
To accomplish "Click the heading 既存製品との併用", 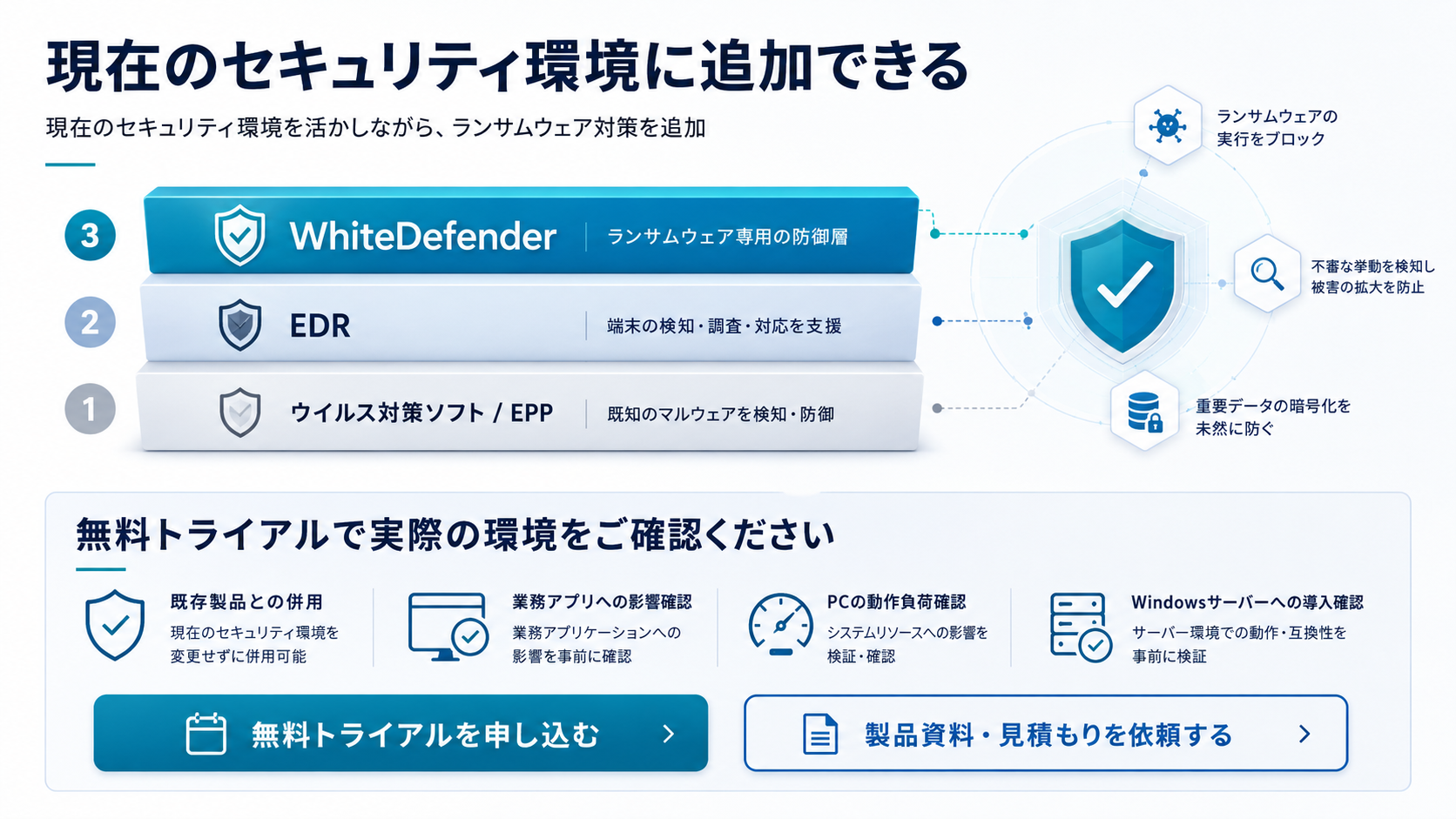I will pyautogui.click(x=246, y=601).
